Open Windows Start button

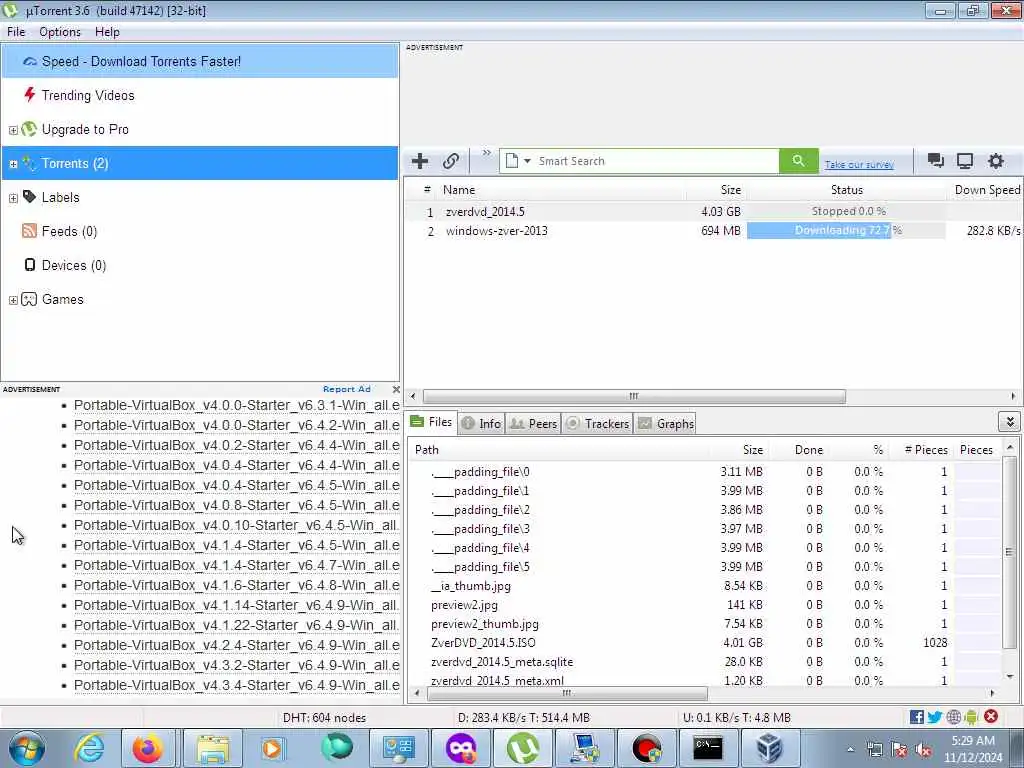coord(27,748)
